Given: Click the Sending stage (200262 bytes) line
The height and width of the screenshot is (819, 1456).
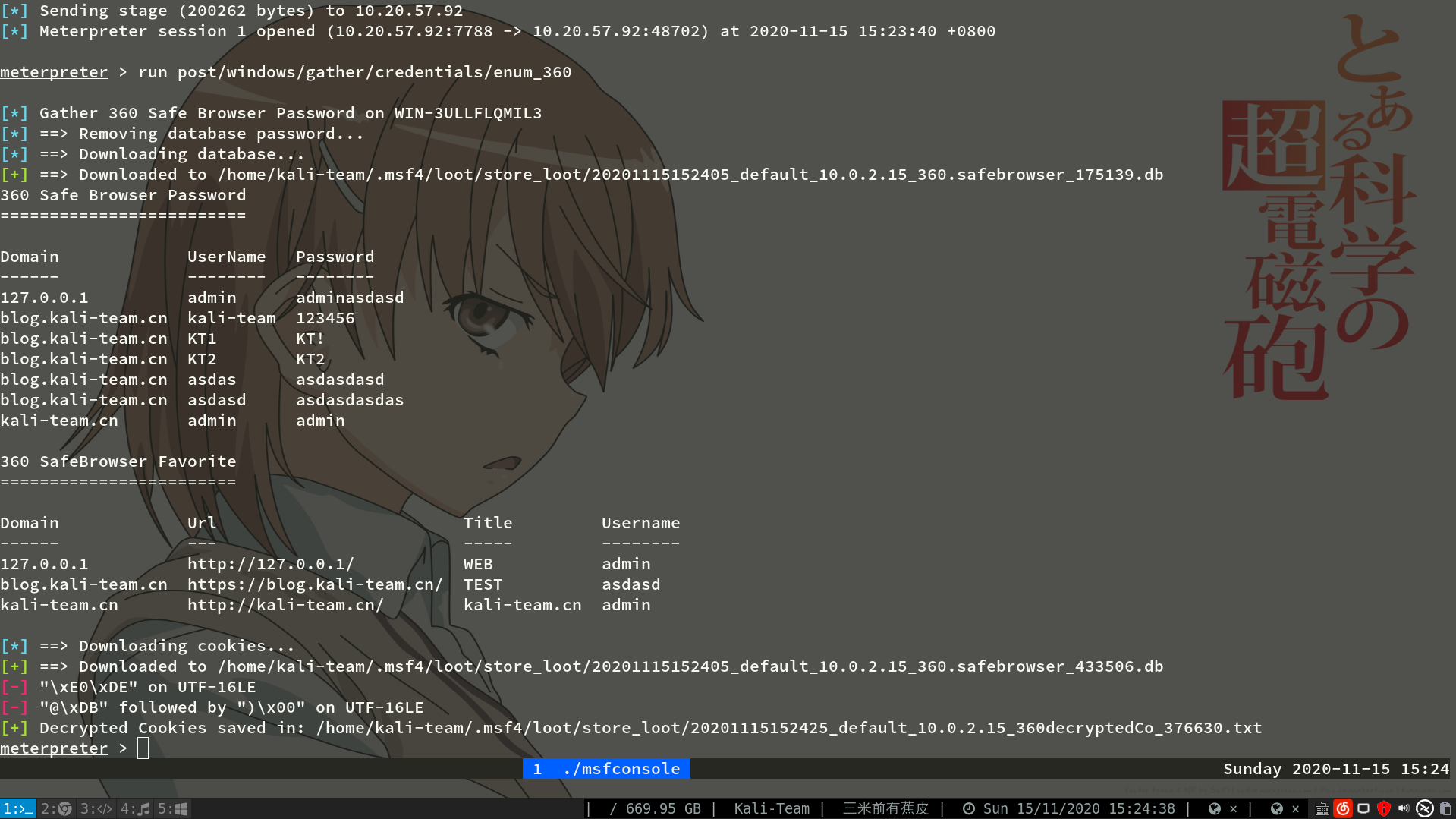Looking at the screenshot, I should pos(231,11).
